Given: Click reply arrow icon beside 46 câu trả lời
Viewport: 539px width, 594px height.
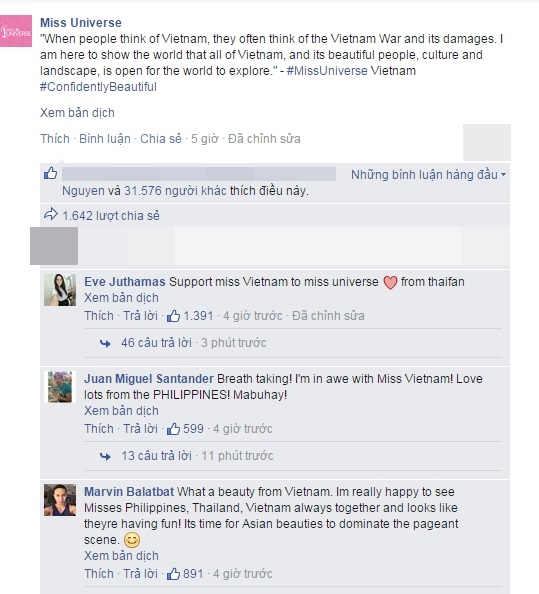Looking at the screenshot, I should point(105,343).
